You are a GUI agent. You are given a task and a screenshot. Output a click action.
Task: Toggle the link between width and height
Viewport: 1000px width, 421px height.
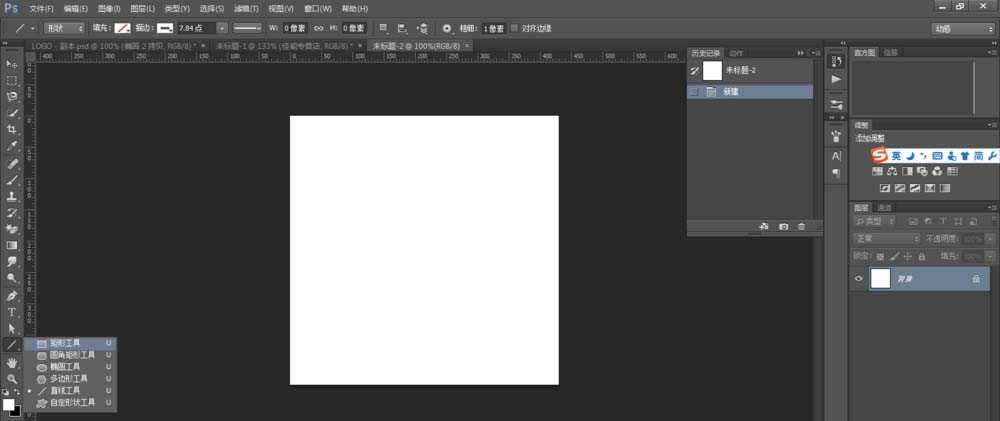[x=319, y=28]
